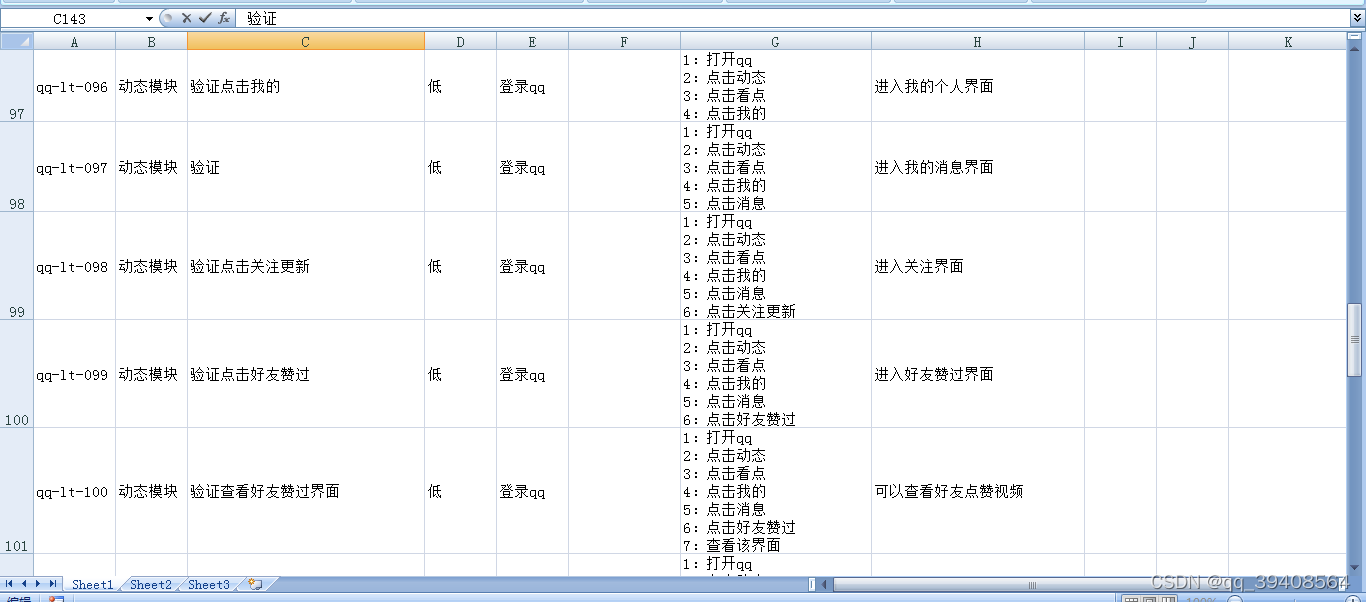Expand the formula bar chevron
This screenshot has width=1366, height=602.
pos(1357,18)
